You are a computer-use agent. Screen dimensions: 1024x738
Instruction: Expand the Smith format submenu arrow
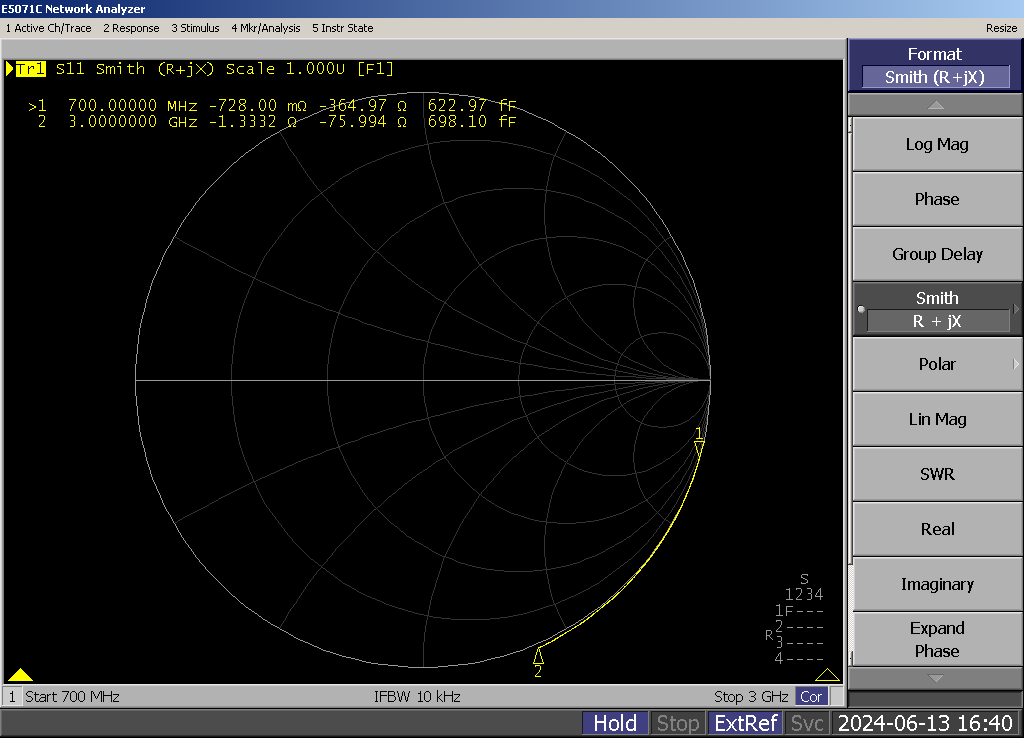1016,310
